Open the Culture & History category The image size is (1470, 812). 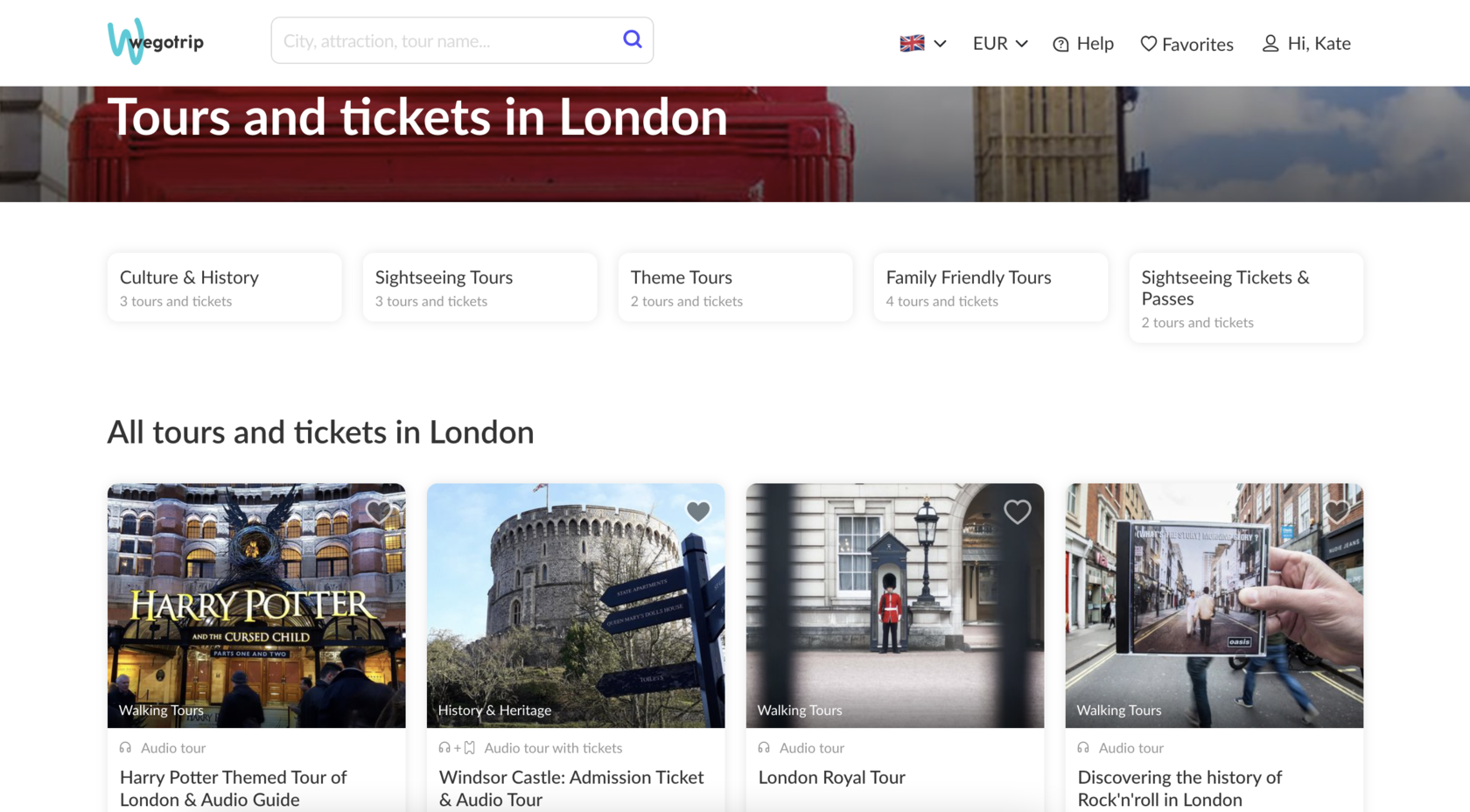[225, 287]
